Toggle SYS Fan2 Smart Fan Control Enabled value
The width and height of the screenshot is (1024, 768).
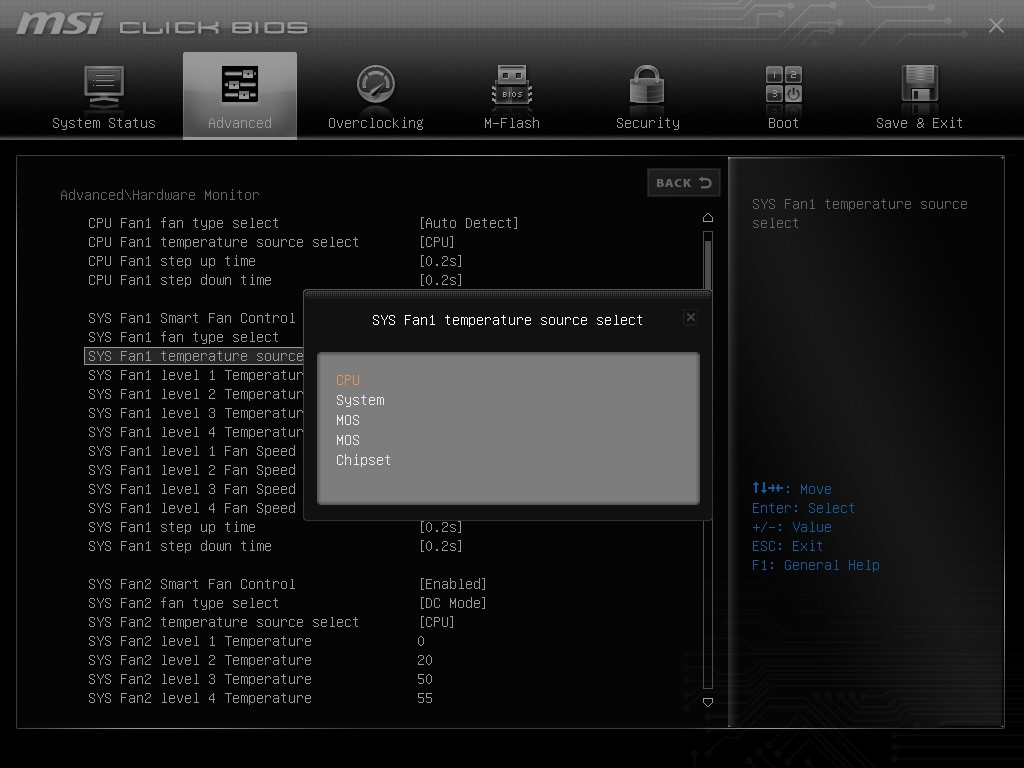pyautogui.click(x=453, y=584)
